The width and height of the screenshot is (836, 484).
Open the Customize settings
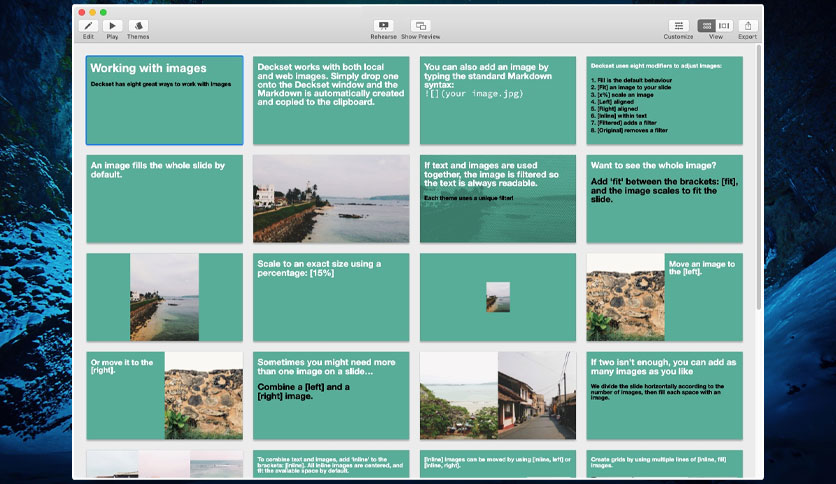pyautogui.click(x=679, y=26)
